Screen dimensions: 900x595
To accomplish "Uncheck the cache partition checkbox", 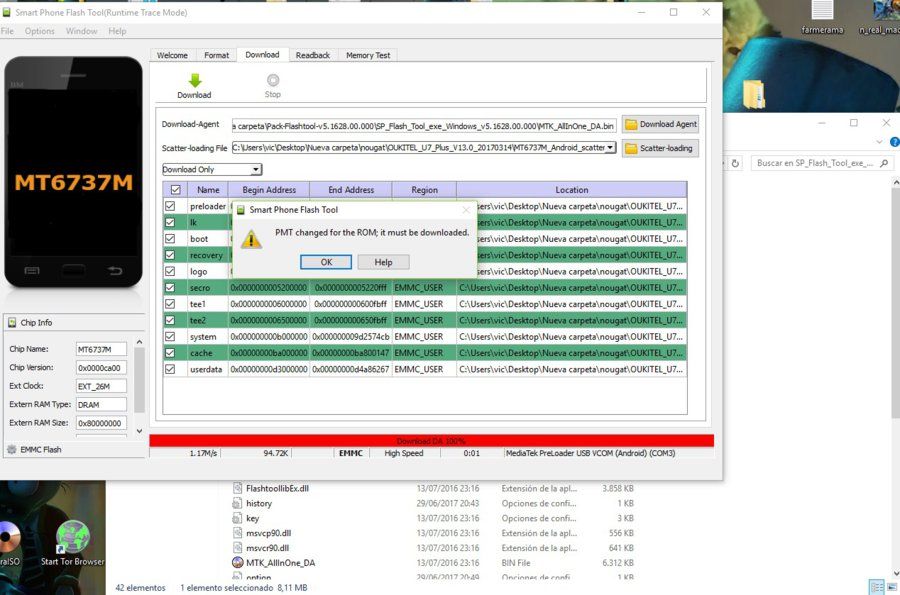I will (170, 353).
